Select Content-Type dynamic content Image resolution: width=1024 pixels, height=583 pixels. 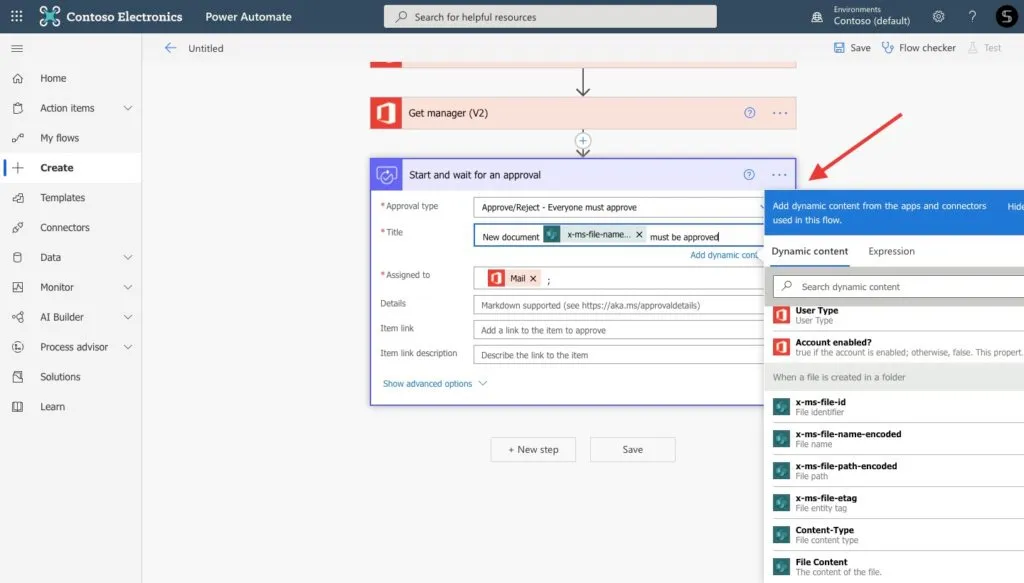[898, 535]
